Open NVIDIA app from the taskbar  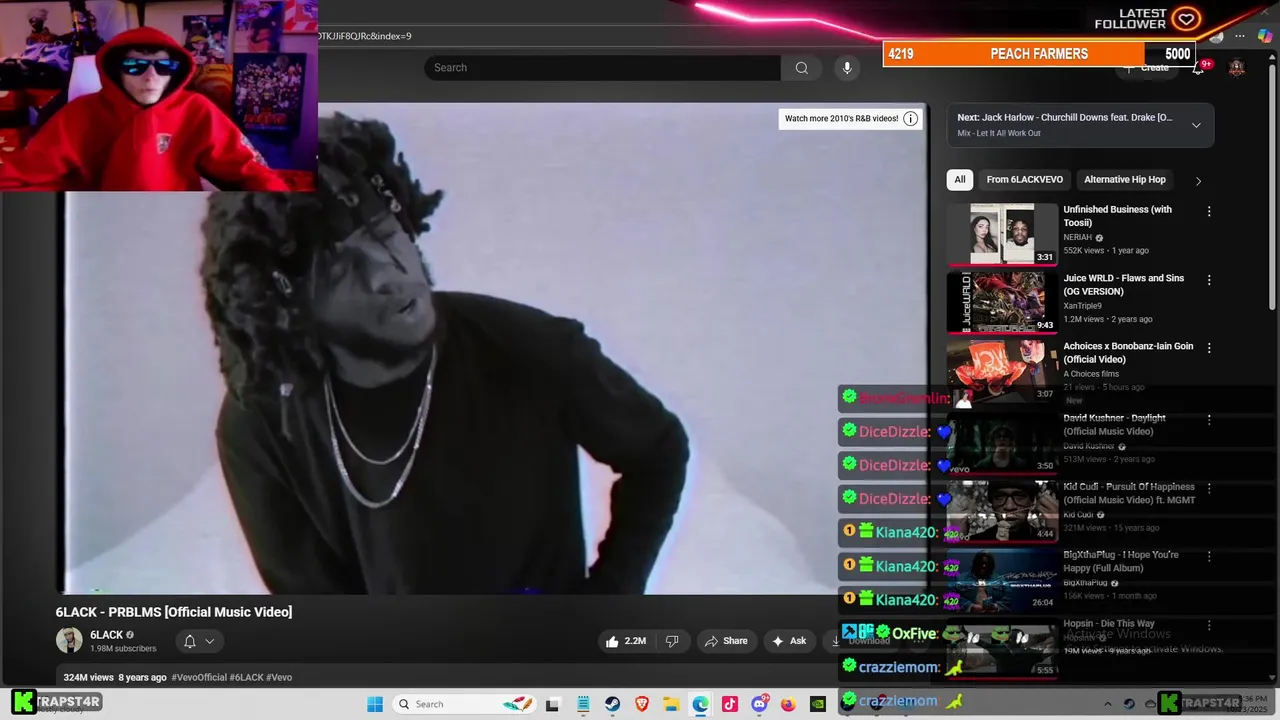click(818, 704)
